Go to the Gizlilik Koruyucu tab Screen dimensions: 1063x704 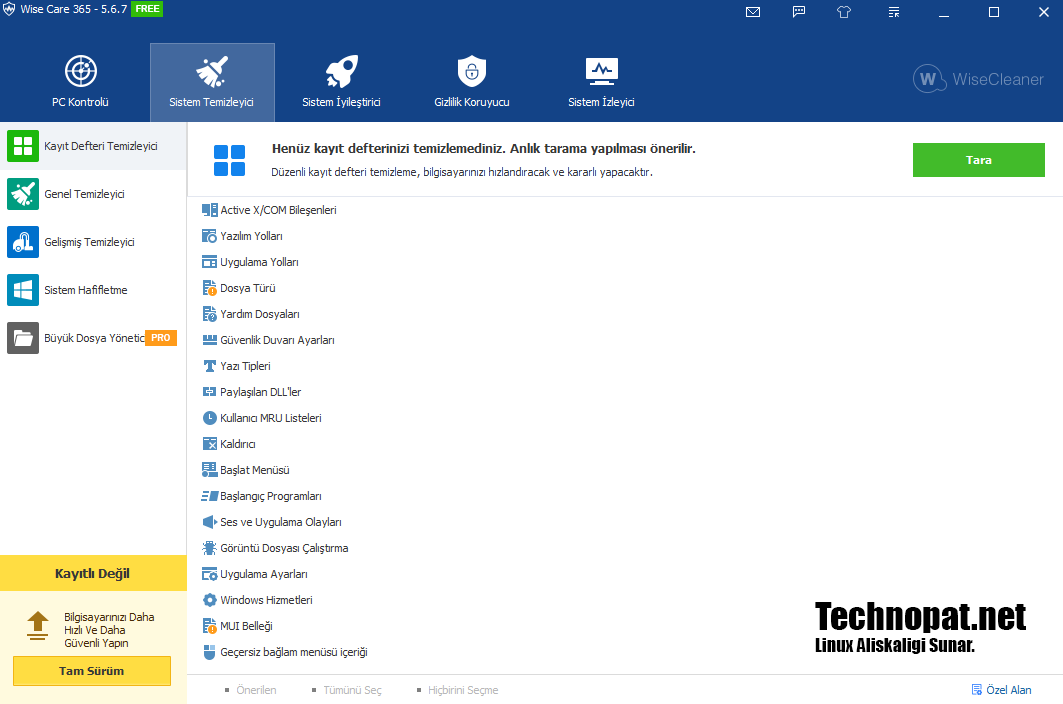pyautogui.click(x=472, y=82)
